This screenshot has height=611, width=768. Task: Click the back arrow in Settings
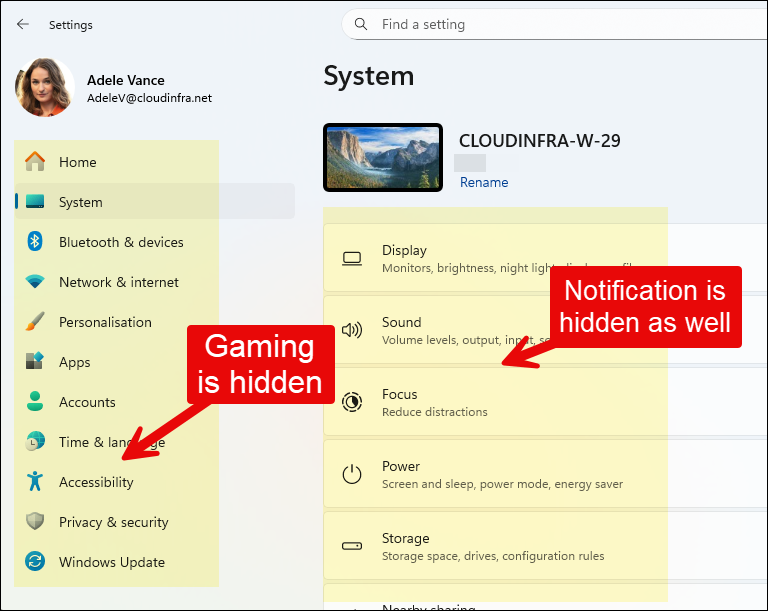23,25
